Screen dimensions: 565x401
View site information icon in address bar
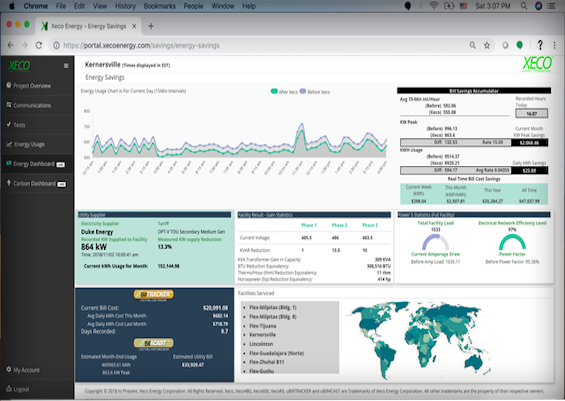coord(57,45)
